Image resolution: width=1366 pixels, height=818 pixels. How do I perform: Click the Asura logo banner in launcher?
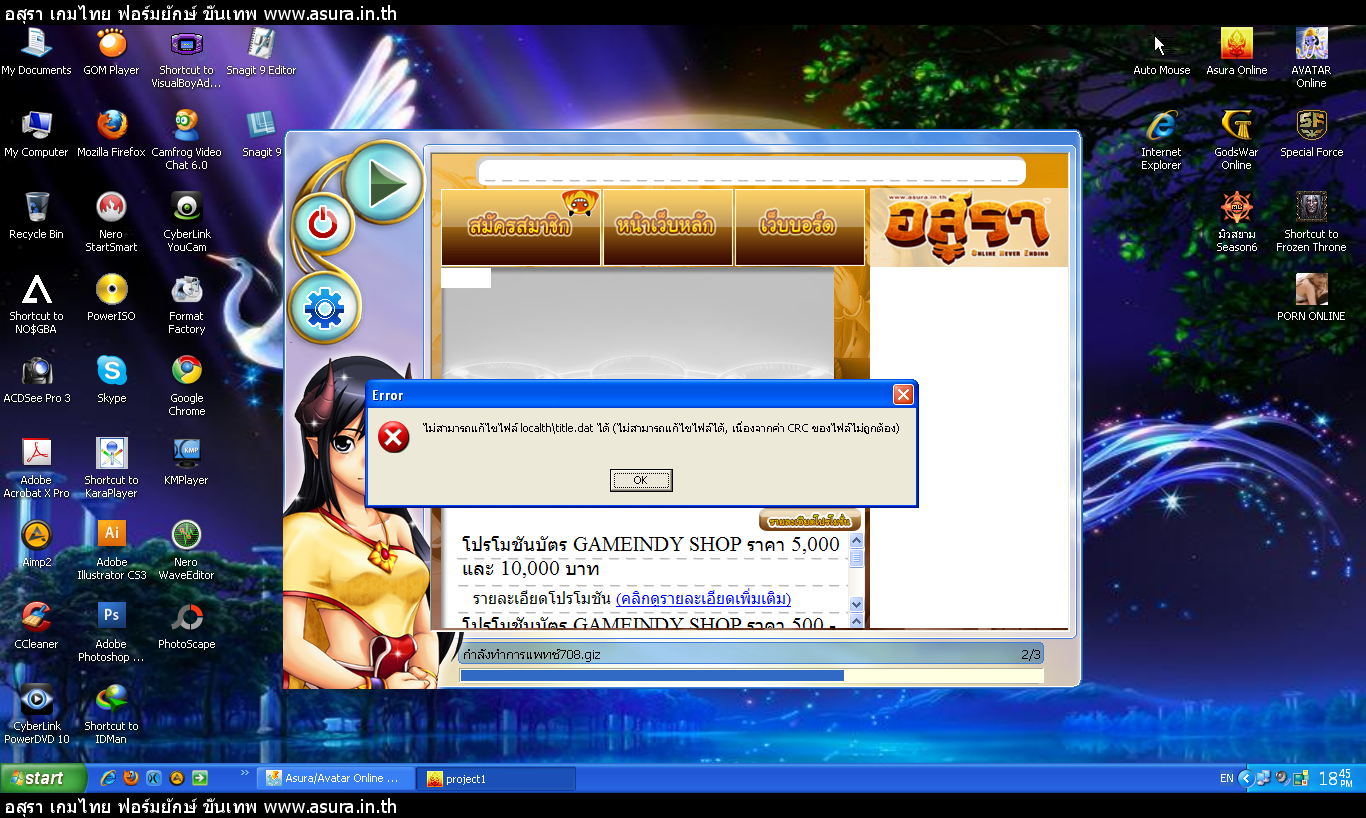(968, 227)
